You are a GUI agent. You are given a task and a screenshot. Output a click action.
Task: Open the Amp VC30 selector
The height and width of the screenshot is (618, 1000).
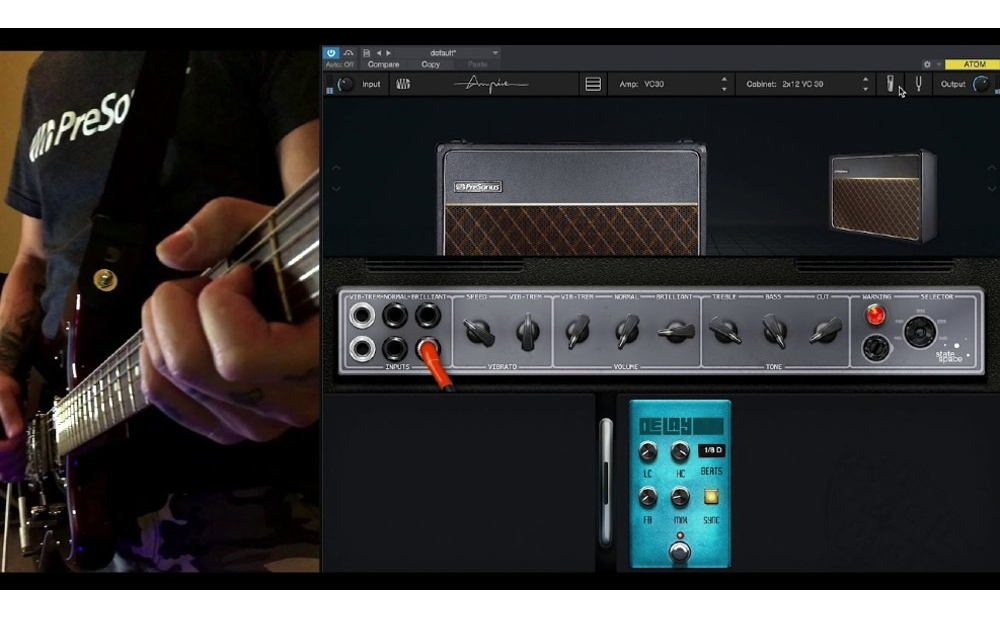[673, 85]
